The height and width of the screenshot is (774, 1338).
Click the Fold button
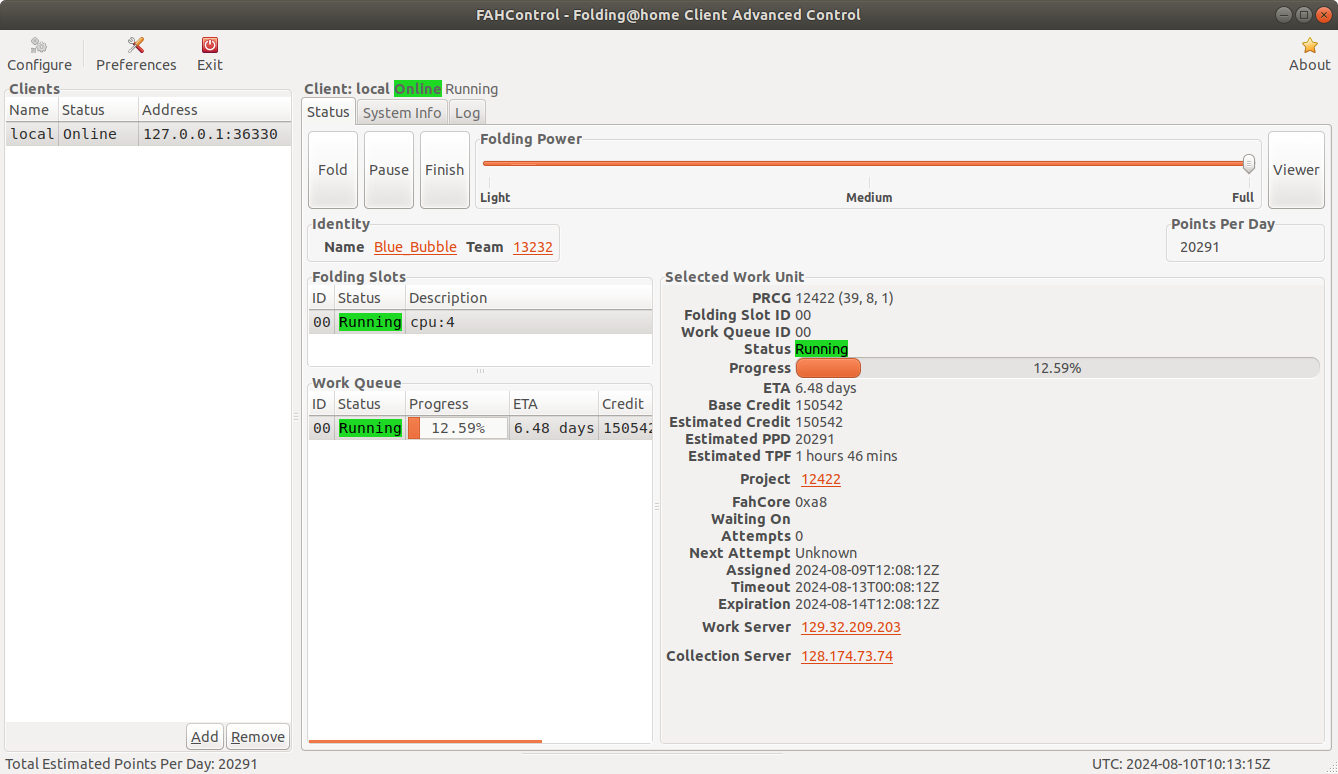click(x=333, y=170)
